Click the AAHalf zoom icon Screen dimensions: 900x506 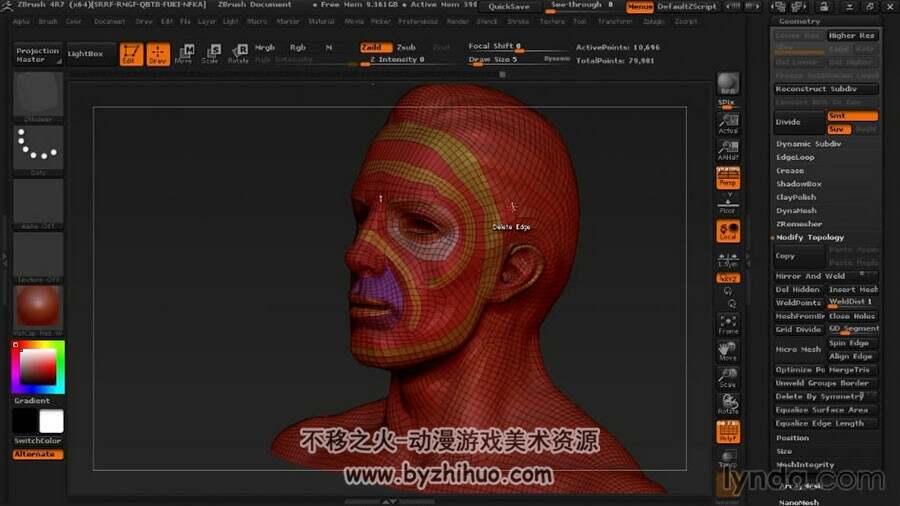pyautogui.click(x=728, y=150)
